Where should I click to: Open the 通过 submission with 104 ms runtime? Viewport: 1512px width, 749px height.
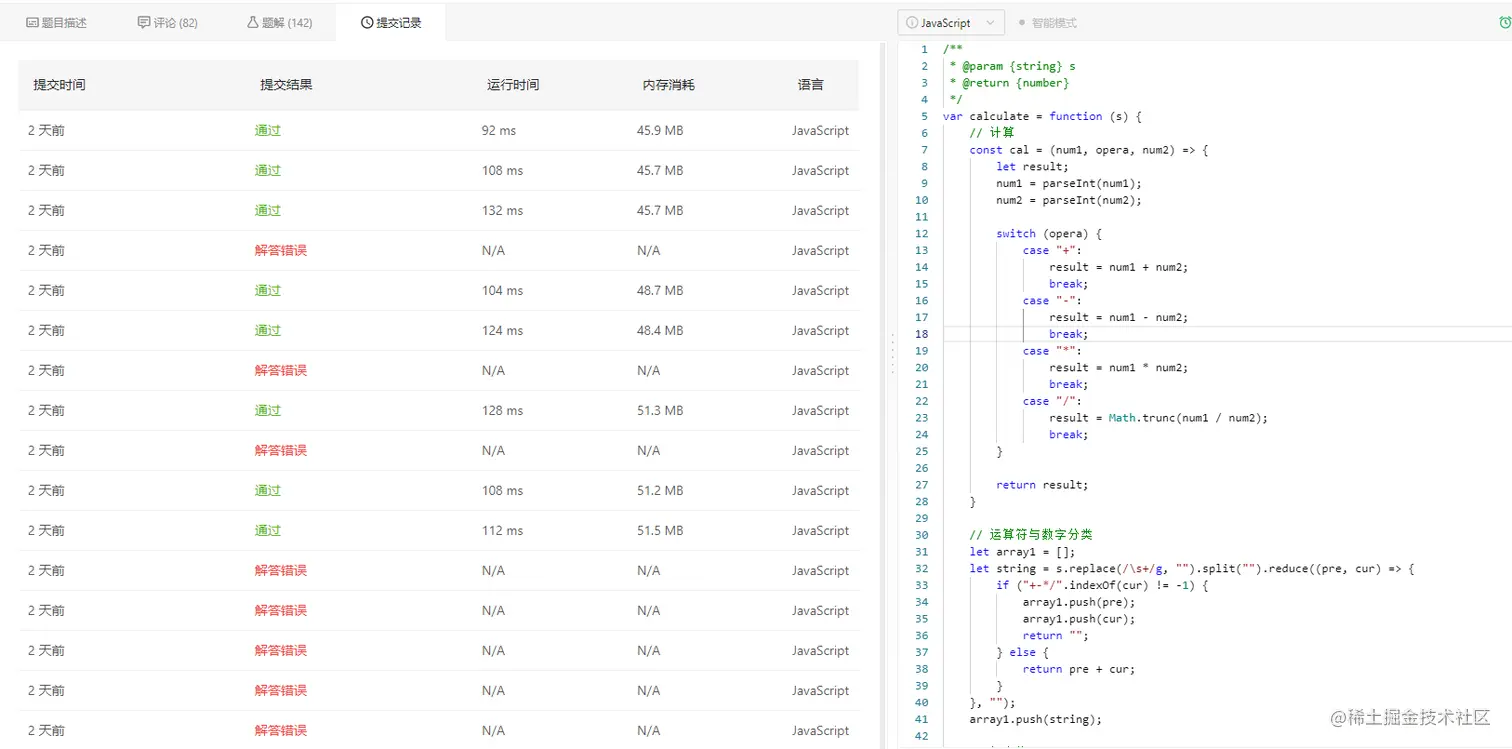pyautogui.click(x=268, y=290)
